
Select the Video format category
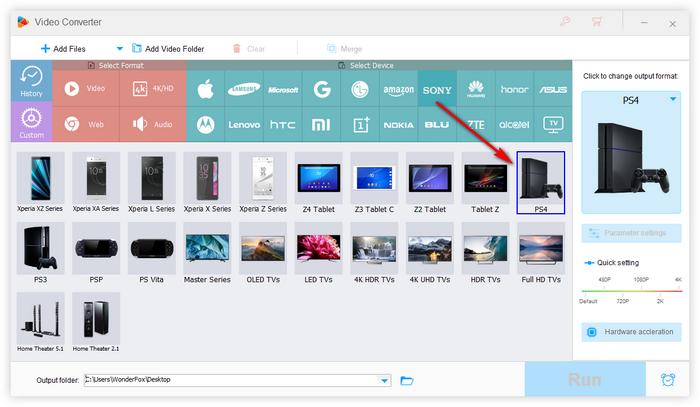[x=86, y=88]
